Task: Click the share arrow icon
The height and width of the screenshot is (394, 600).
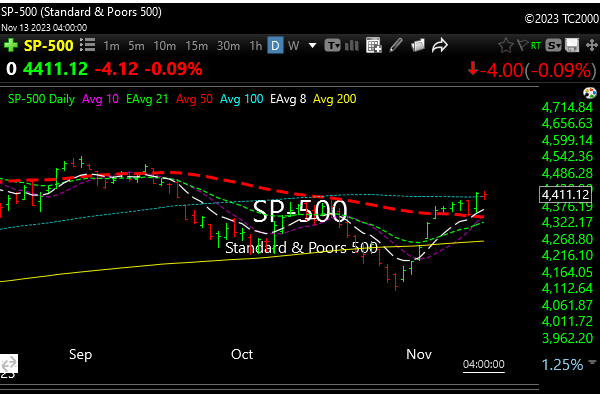Action: coord(440,45)
